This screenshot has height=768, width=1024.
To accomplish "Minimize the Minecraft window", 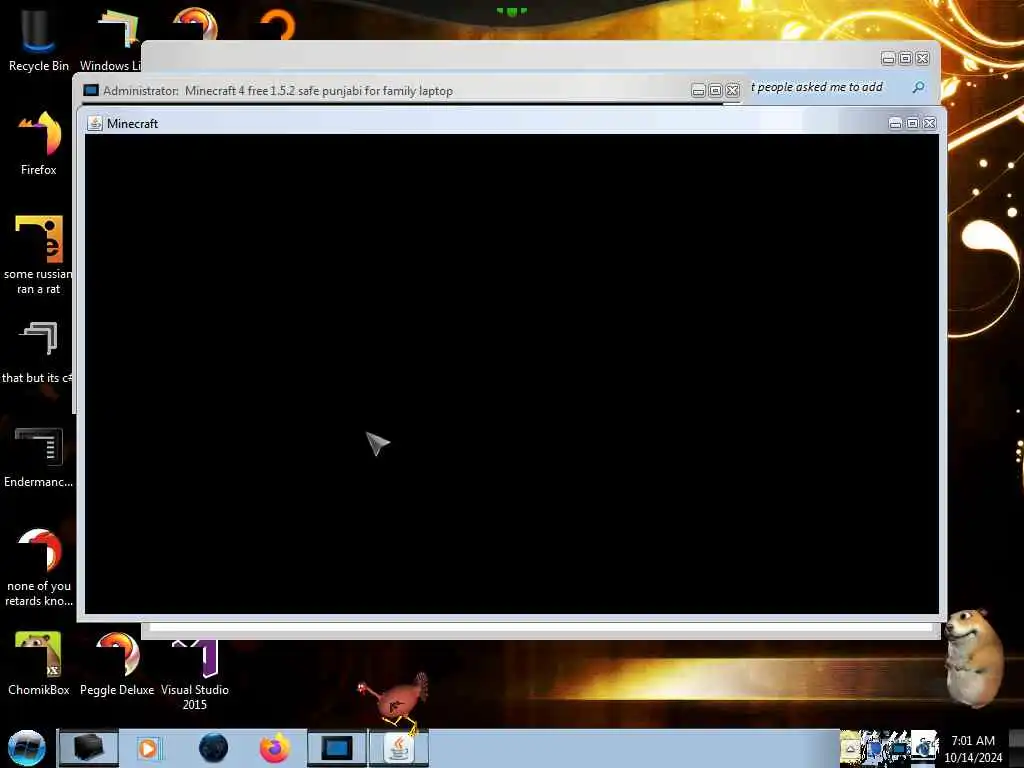I will click(x=895, y=123).
